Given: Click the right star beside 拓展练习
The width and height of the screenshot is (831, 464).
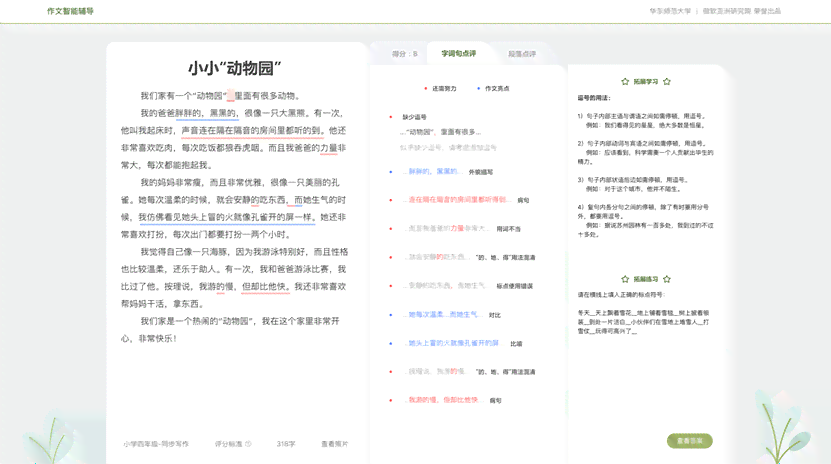Looking at the screenshot, I should (667, 279).
